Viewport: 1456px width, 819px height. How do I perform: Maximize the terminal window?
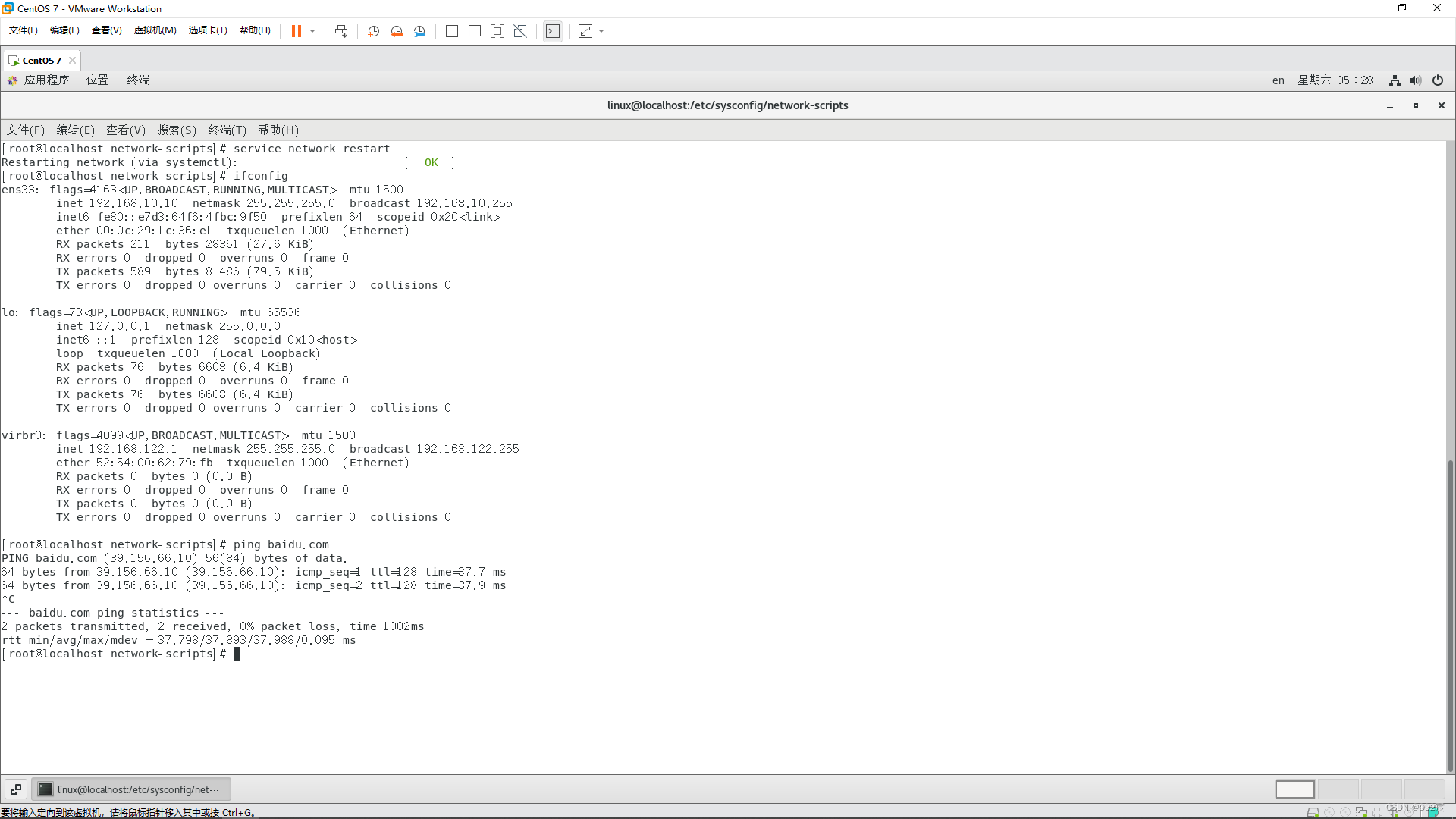point(1416,106)
